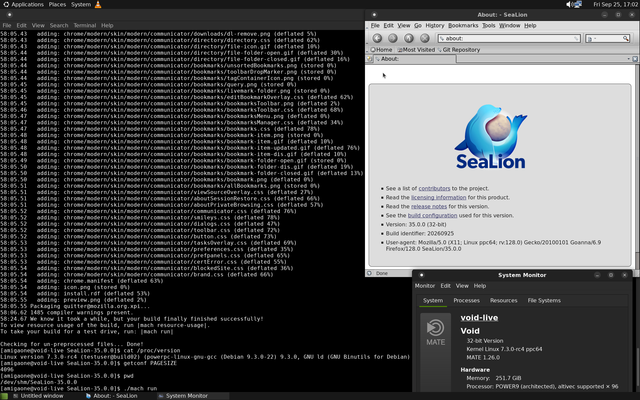Click SeaLion window menu button in title bar
This screenshot has height=400, width=640.
374,15
